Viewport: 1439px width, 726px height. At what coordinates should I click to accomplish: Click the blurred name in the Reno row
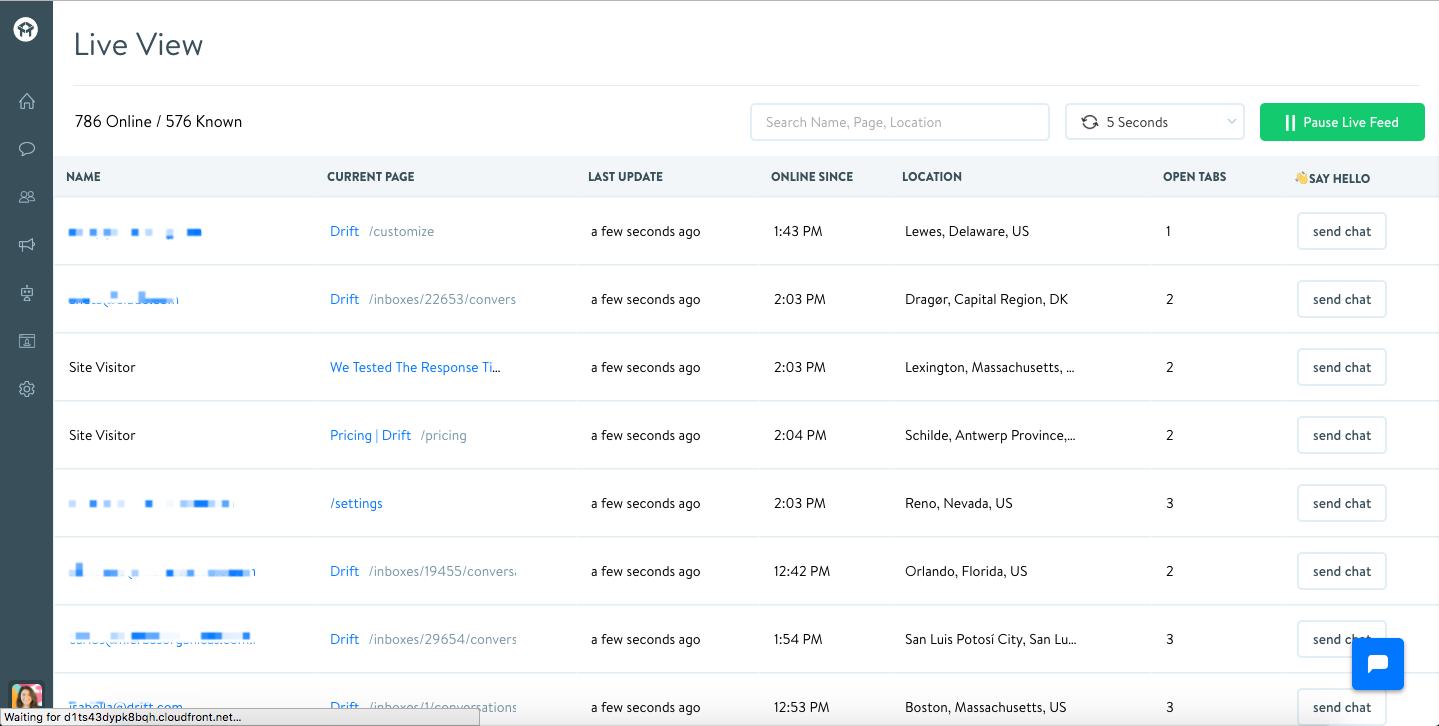pos(151,503)
